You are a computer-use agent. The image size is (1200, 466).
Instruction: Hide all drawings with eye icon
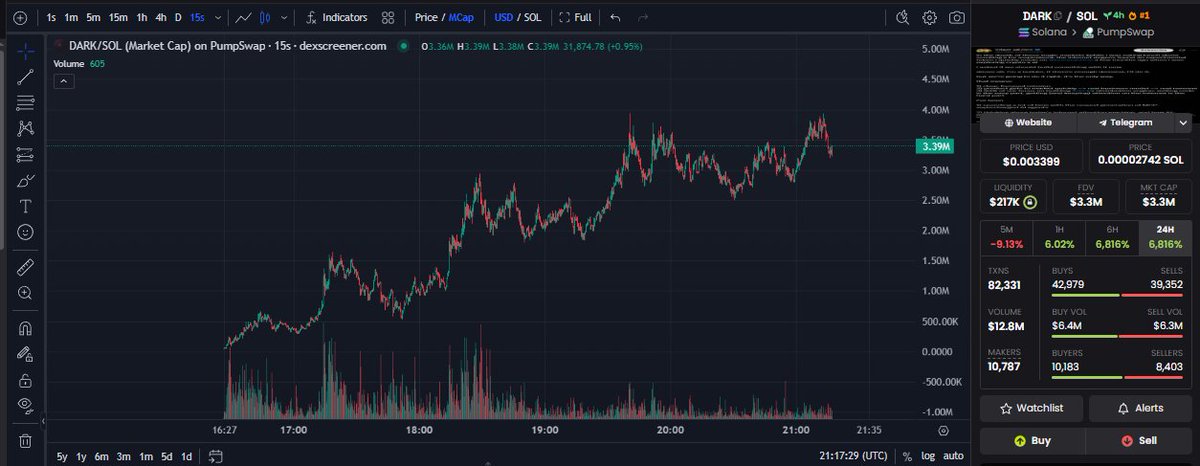pos(26,406)
